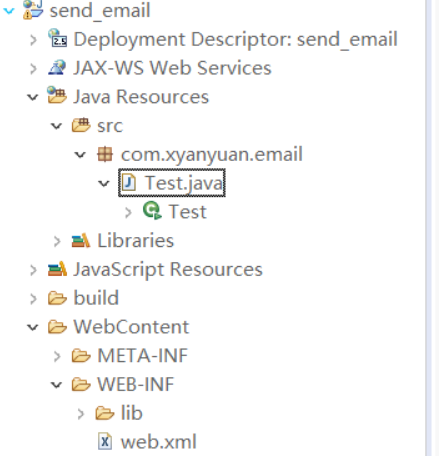
Task: Click the src package folder icon
Action: pos(81,125)
